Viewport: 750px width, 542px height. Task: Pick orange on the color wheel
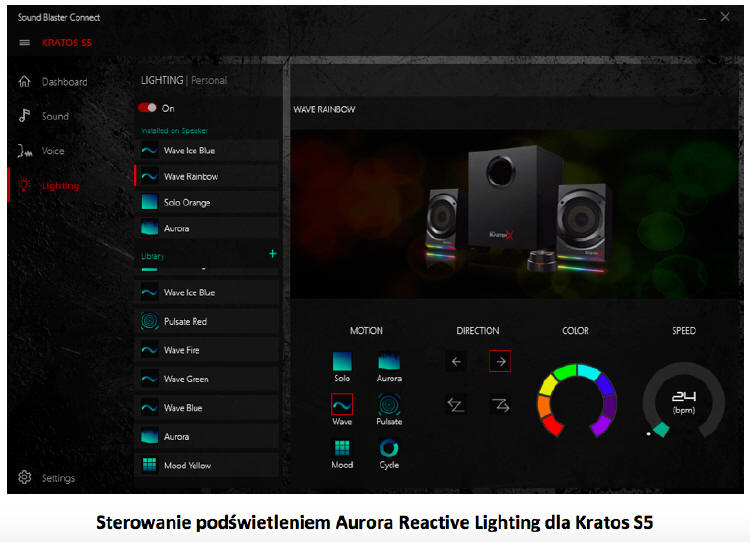[544, 406]
